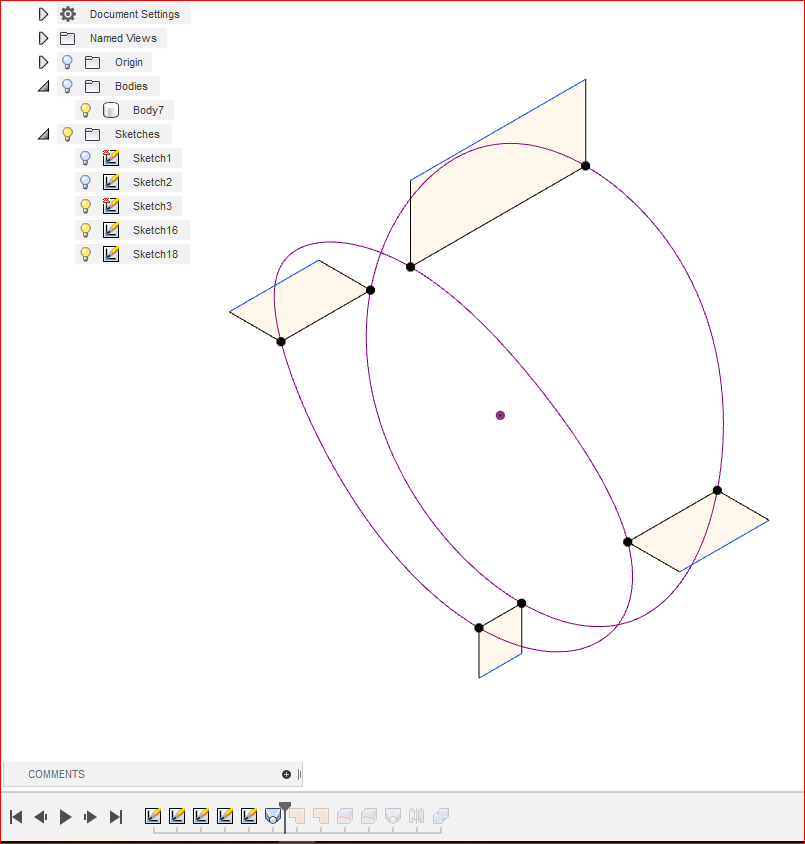The image size is (805, 844).
Task: Click the Named Views folder icon
Action: [x=67, y=38]
